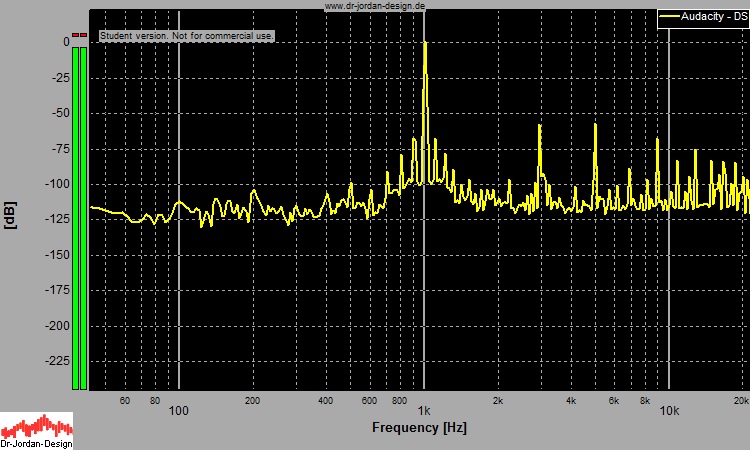The width and height of the screenshot is (750, 450).
Task: Click the -150 dB axis label
Action: 57,255
